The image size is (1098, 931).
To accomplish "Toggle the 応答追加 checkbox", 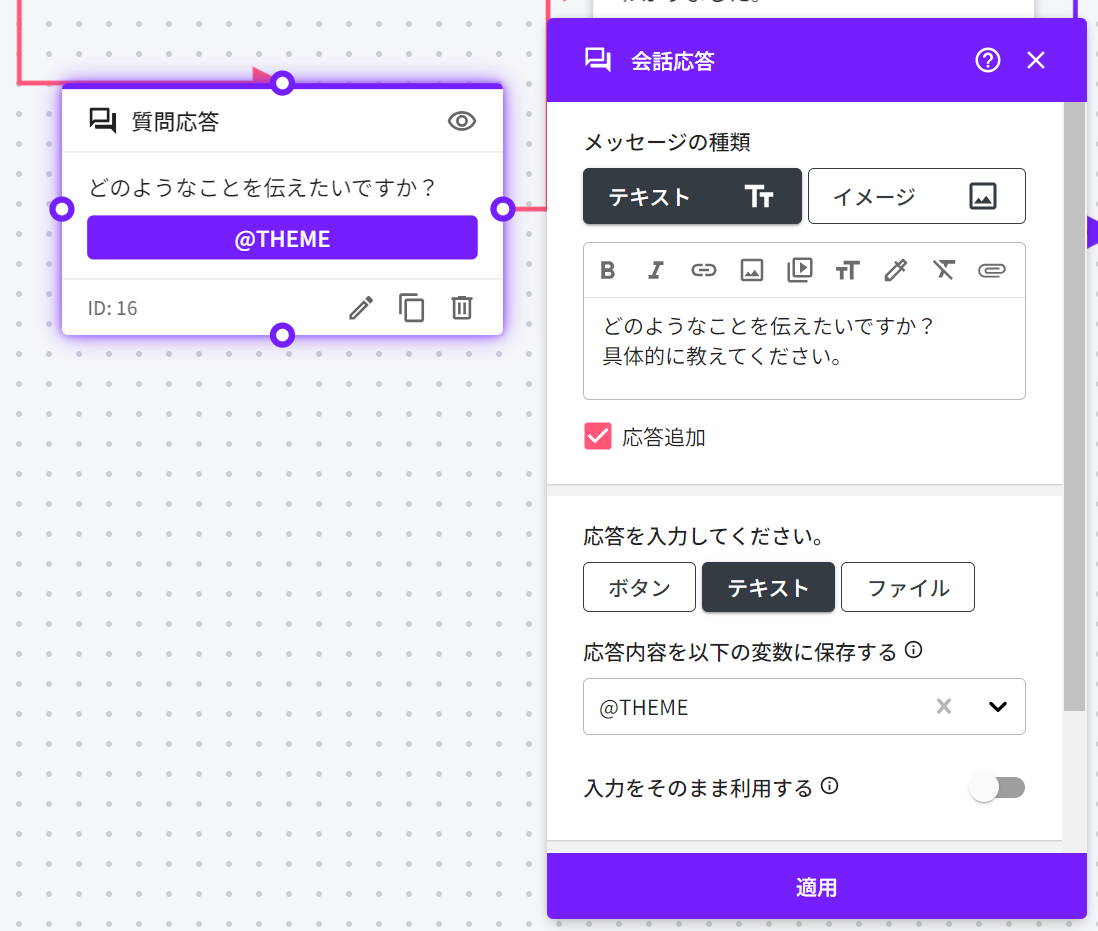I will (598, 437).
